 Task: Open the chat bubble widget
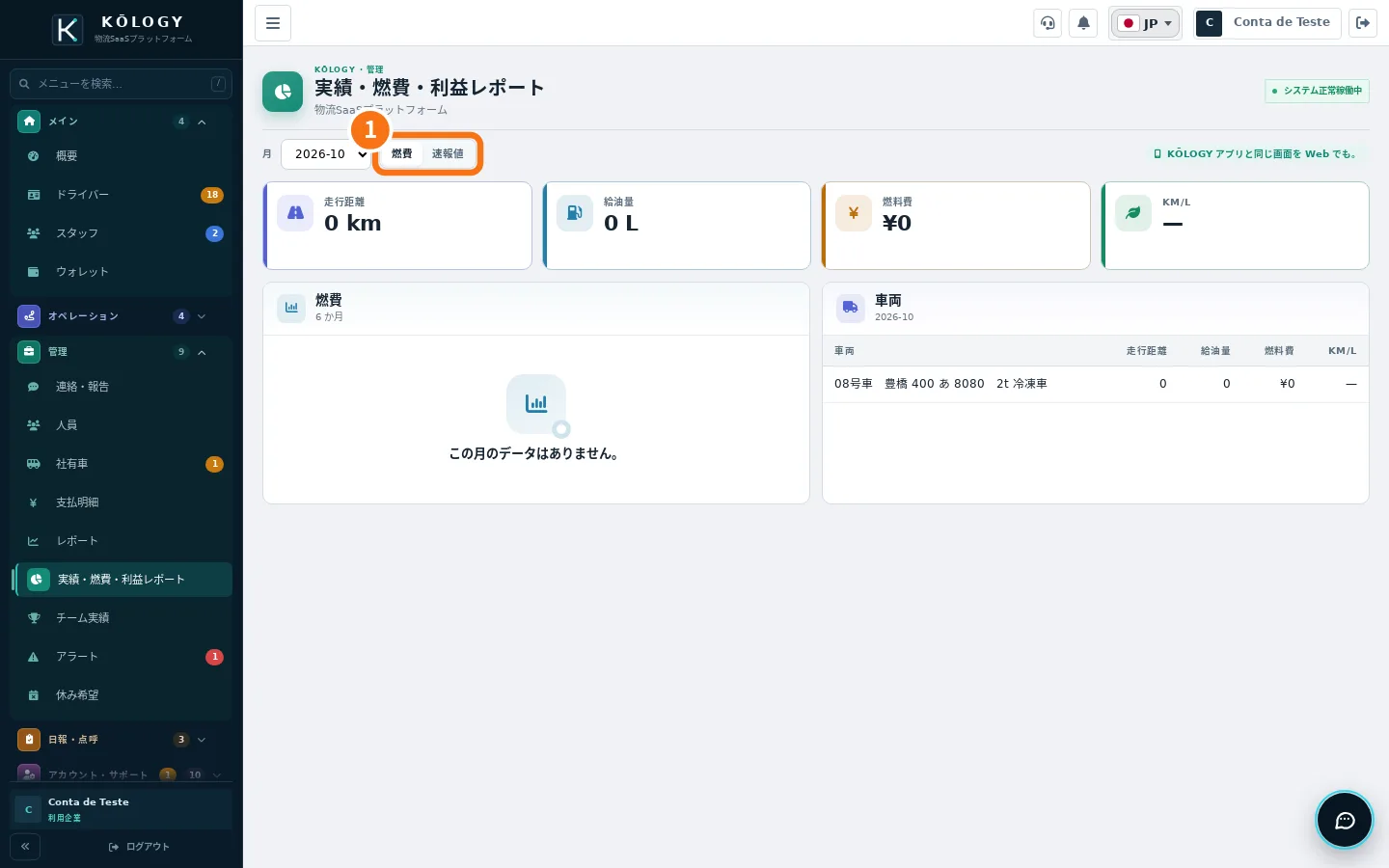(1345, 820)
